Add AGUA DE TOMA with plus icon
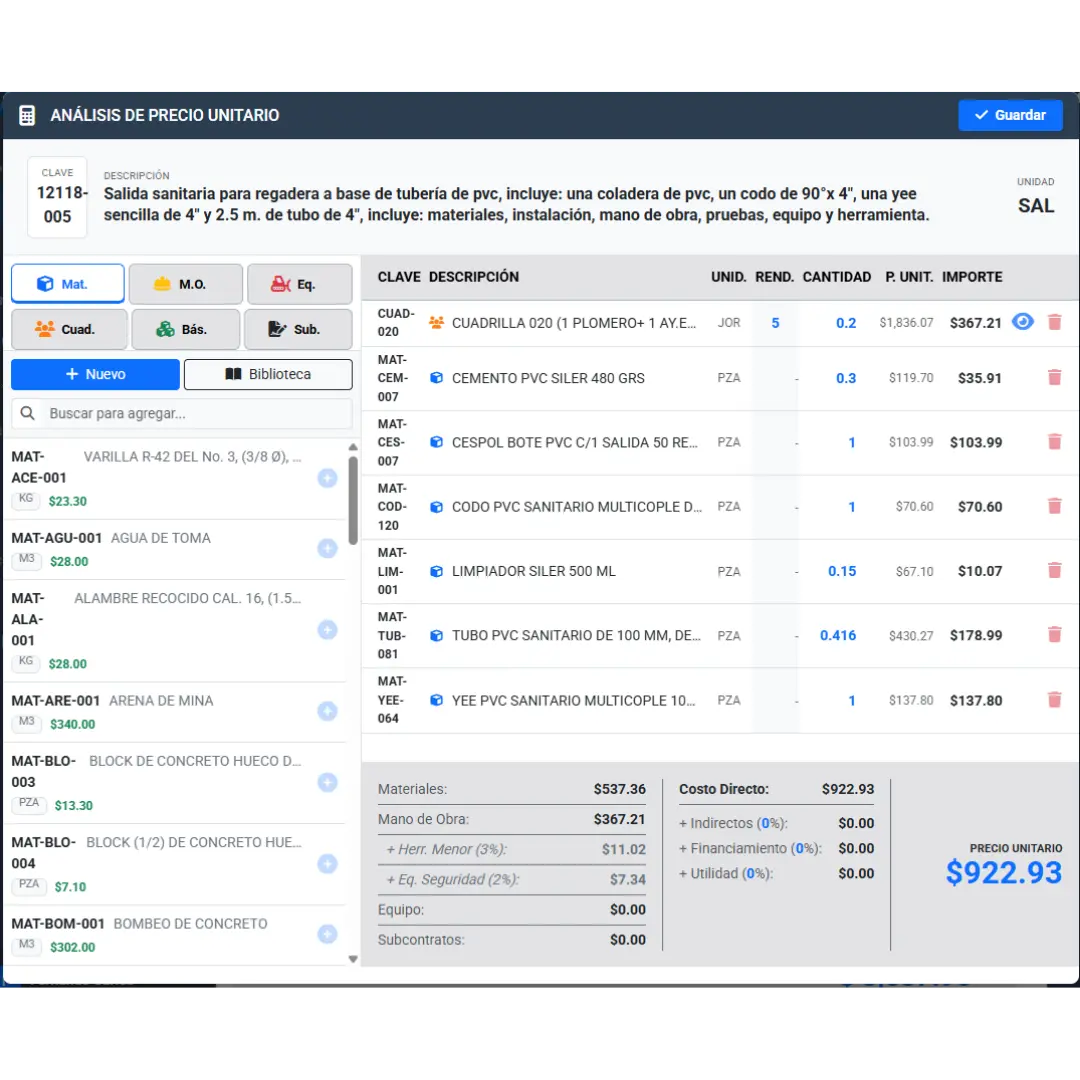Viewport: 1080px width, 1080px height. [x=327, y=548]
